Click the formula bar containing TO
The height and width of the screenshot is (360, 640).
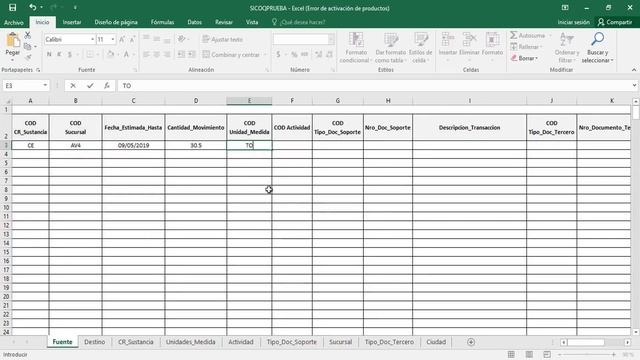coord(375,86)
